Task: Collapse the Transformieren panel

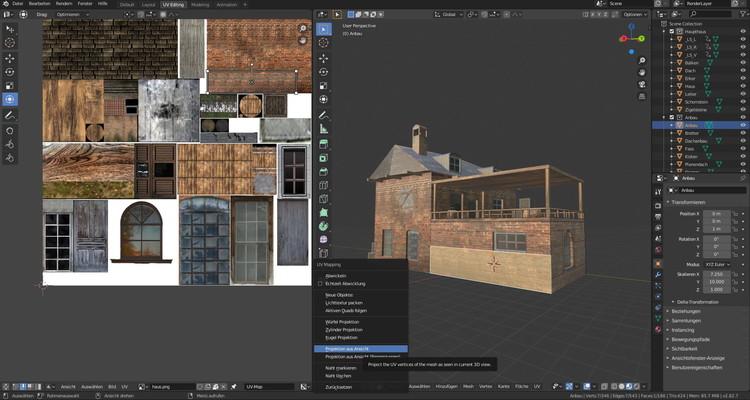Action: (x=688, y=202)
